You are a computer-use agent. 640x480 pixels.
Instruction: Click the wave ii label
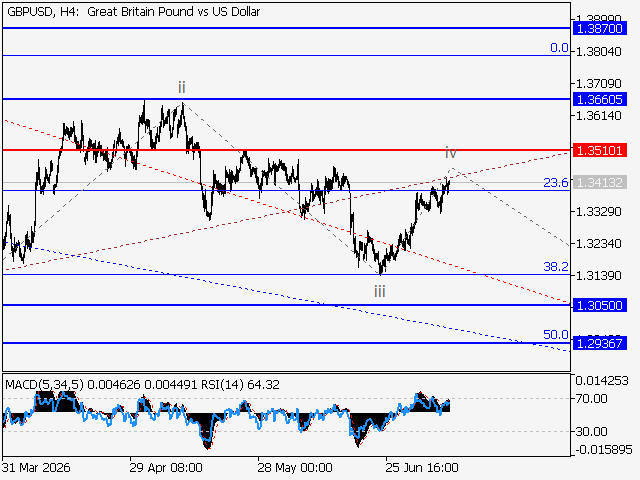tap(182, 87)
